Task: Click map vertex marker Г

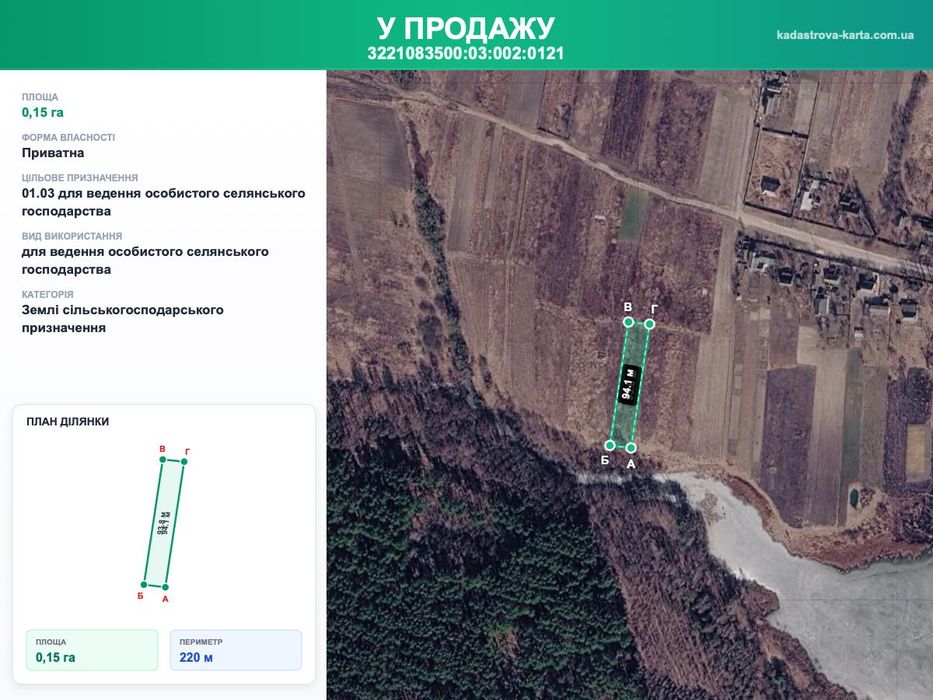Action: coord(650,324)
